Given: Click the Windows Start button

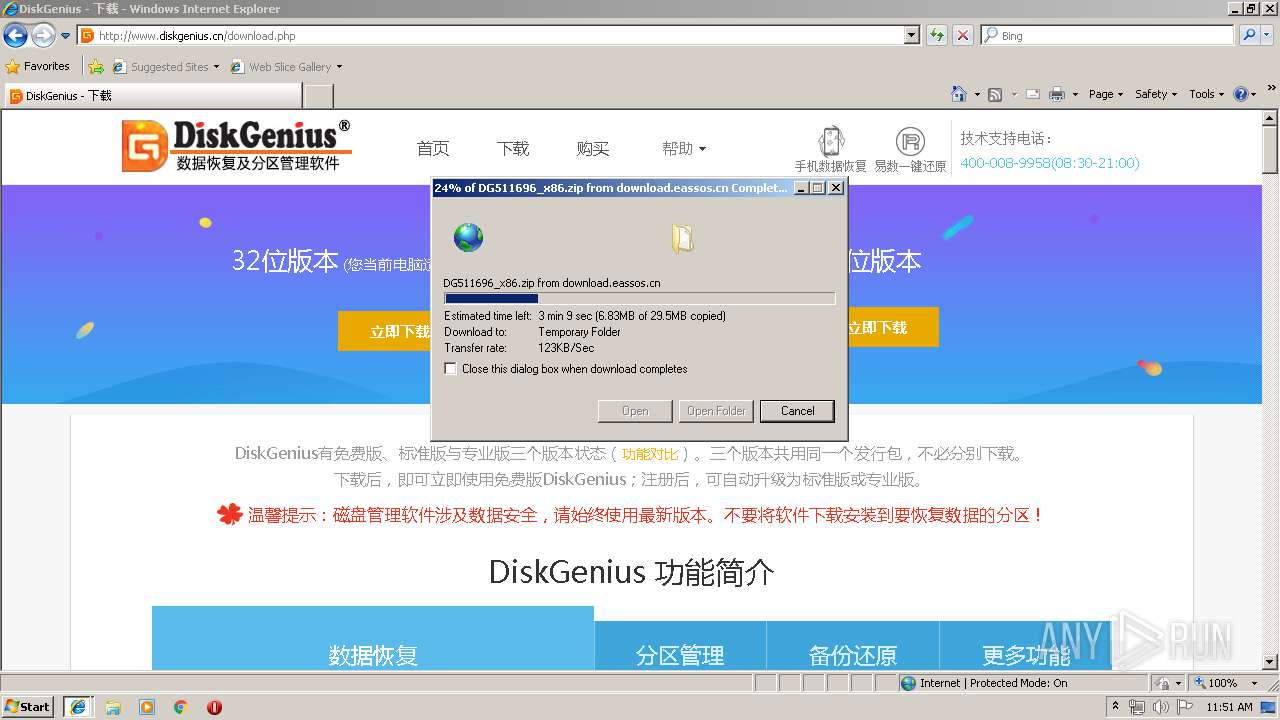Looking at the screenshot, I should coord(28,706).
